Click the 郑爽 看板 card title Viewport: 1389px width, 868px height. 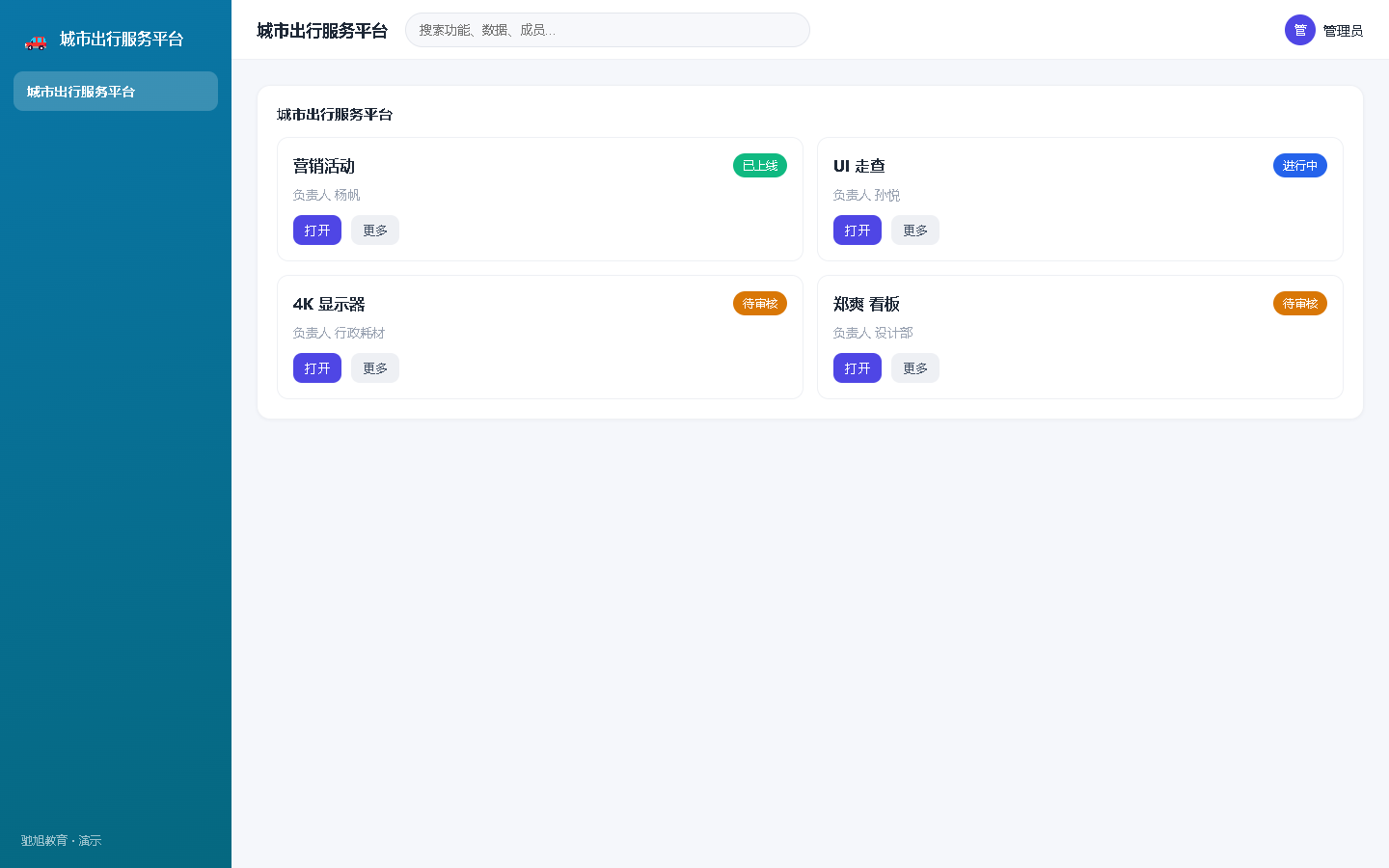(x=866, y=304)
